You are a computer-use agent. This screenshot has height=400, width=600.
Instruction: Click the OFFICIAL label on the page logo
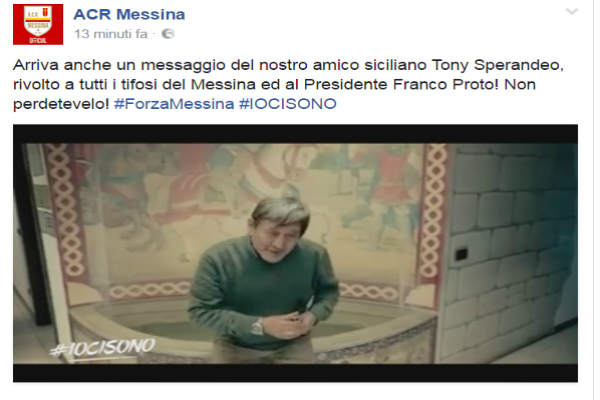click(x=38, y=41)
